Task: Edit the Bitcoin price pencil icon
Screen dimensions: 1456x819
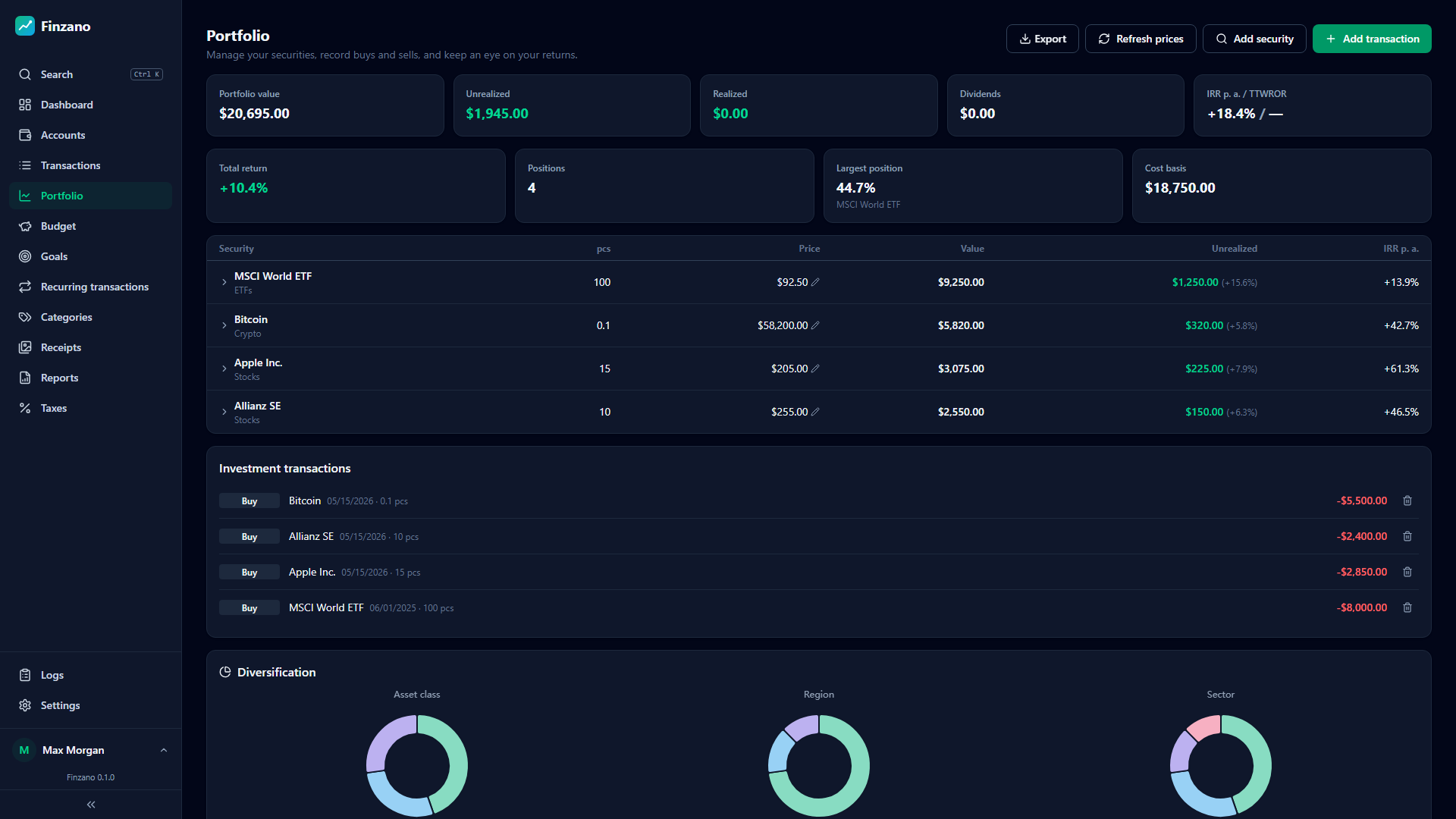Action: coord(815,325)
